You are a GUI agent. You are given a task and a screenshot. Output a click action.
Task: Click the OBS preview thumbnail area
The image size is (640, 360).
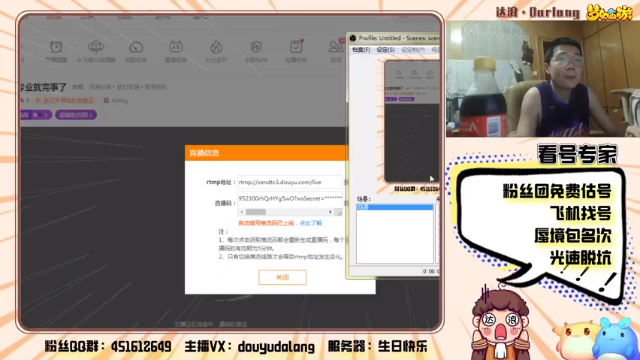[x=411, y=121]
